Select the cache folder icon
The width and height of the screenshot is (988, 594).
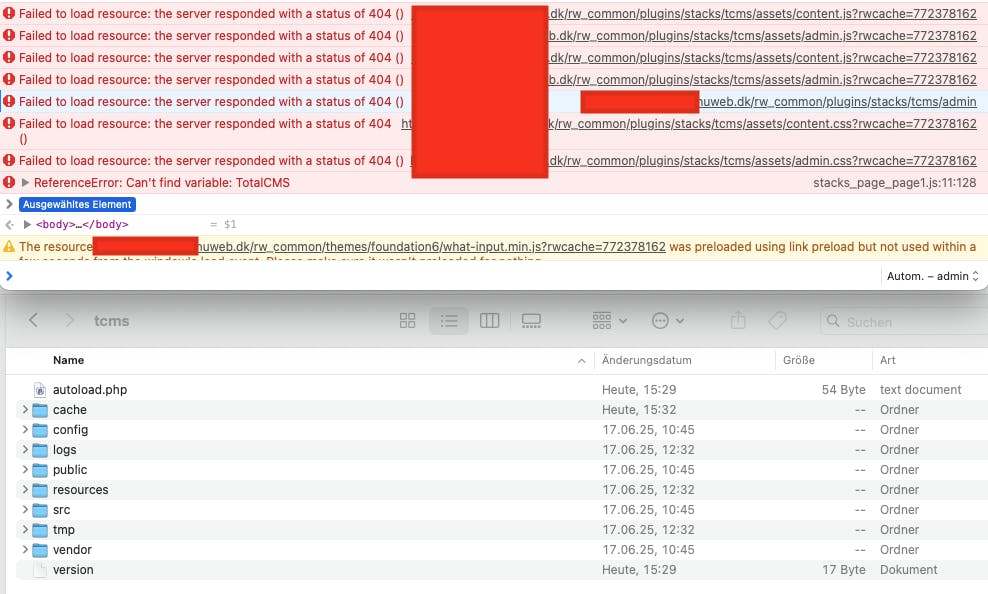tap(40, 410)
